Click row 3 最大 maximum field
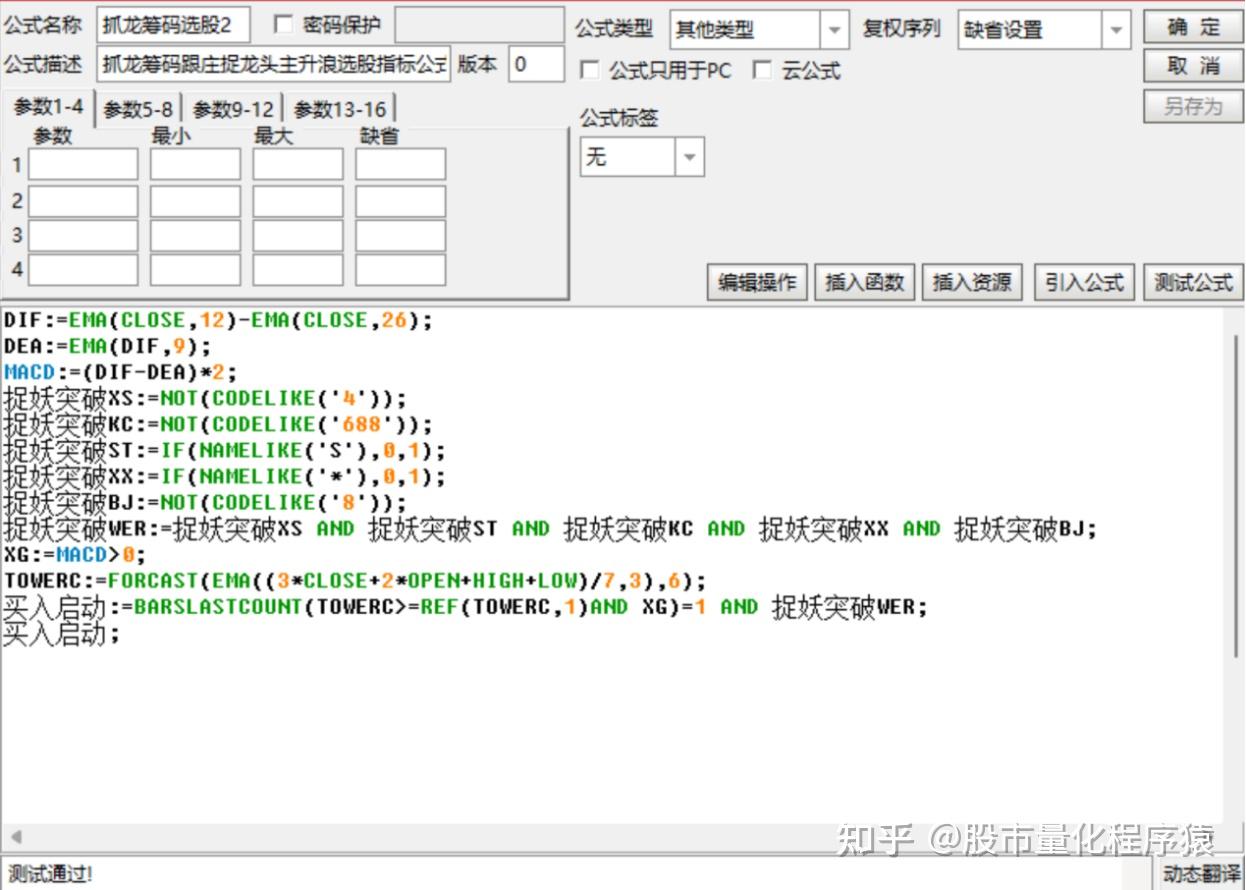The width and height of the screenshot is (1246, 890). 298,235
